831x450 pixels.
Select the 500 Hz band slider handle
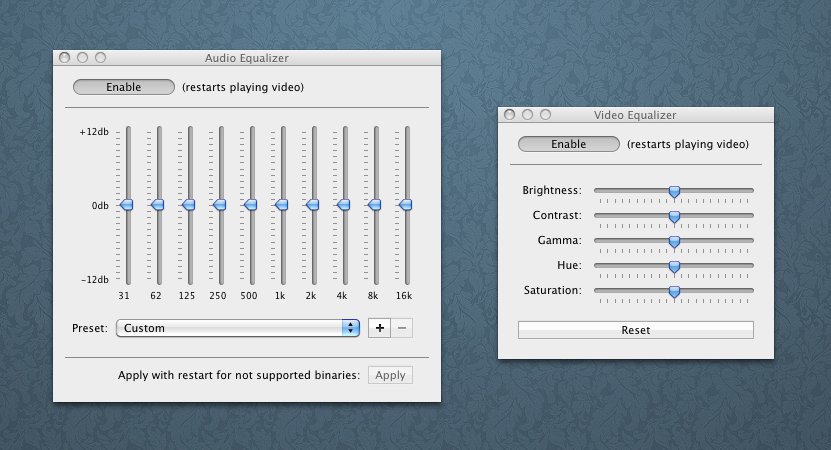(x=250, y=205)
